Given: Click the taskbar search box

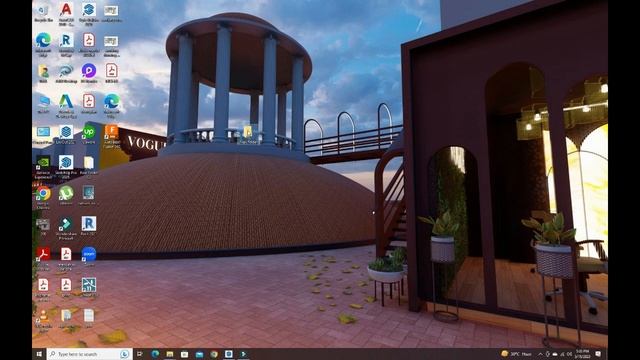Looking at the screenshot, I should click(x=89, y=354).
